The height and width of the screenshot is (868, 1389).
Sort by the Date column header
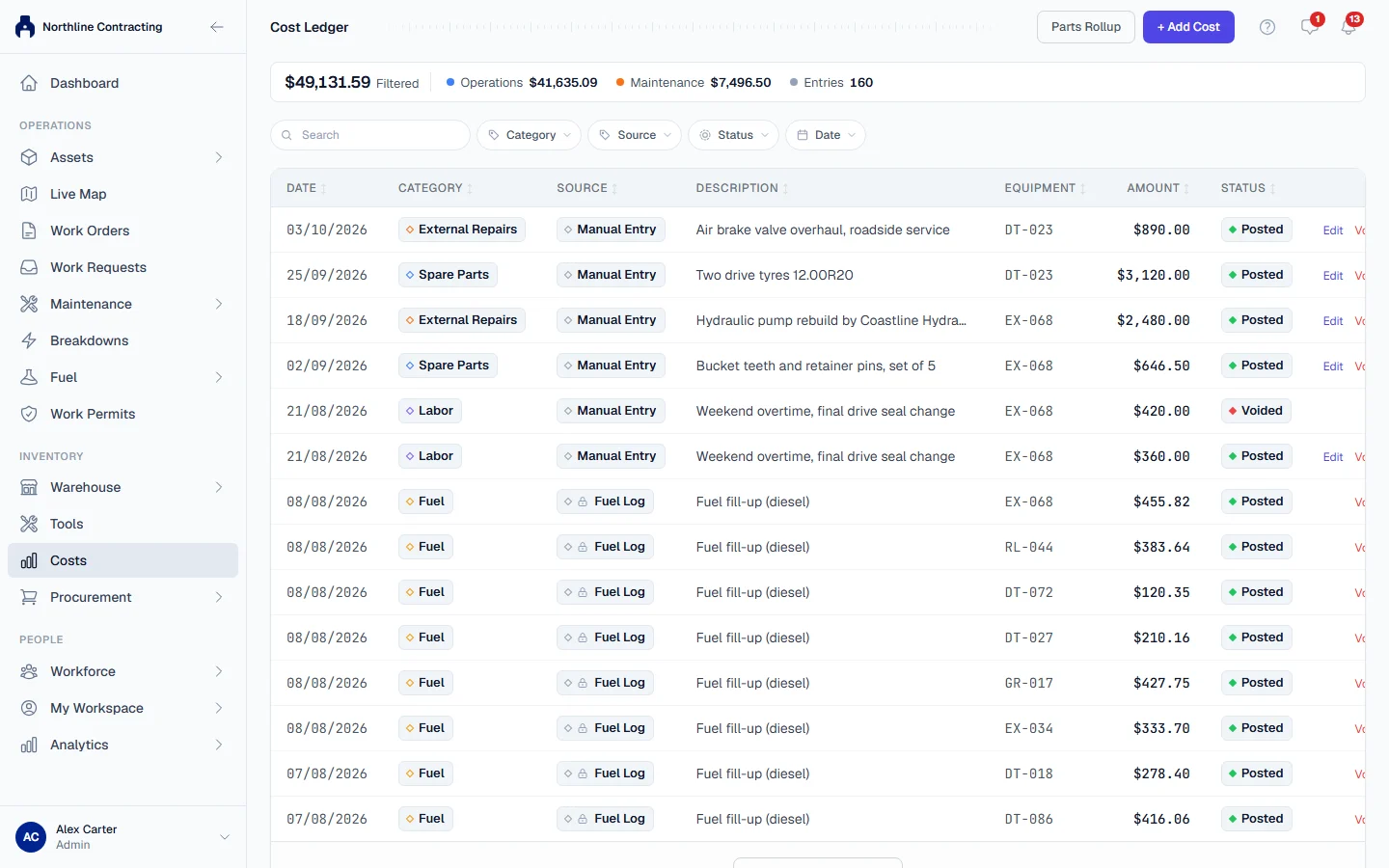(x=306, y=188)
